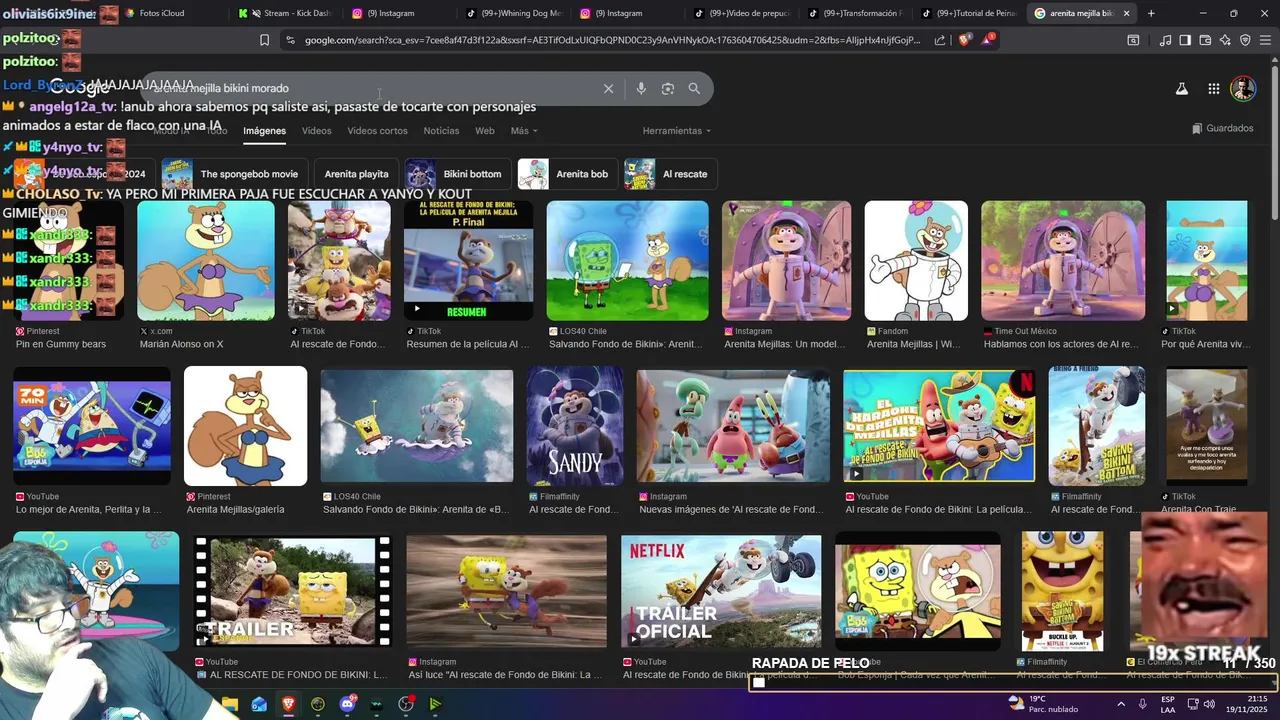Open the Brave Wallet icon
Image resolution: width=1280 pixels, height=720 pixels.
(x=1205, y=40)
